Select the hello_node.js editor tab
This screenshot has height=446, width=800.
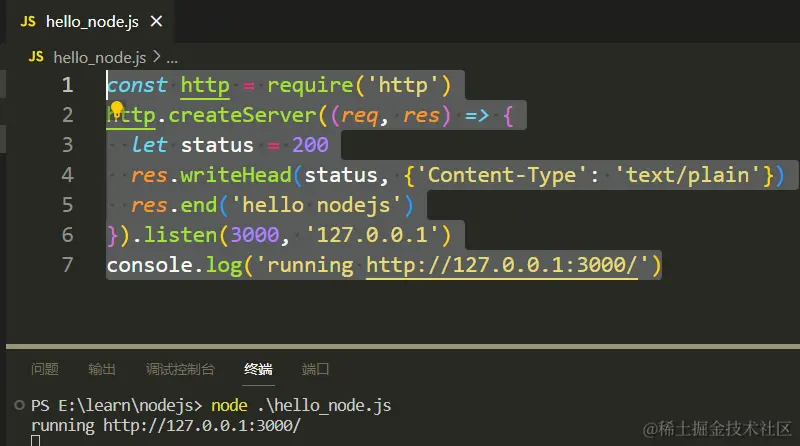(x=90, y=21)
